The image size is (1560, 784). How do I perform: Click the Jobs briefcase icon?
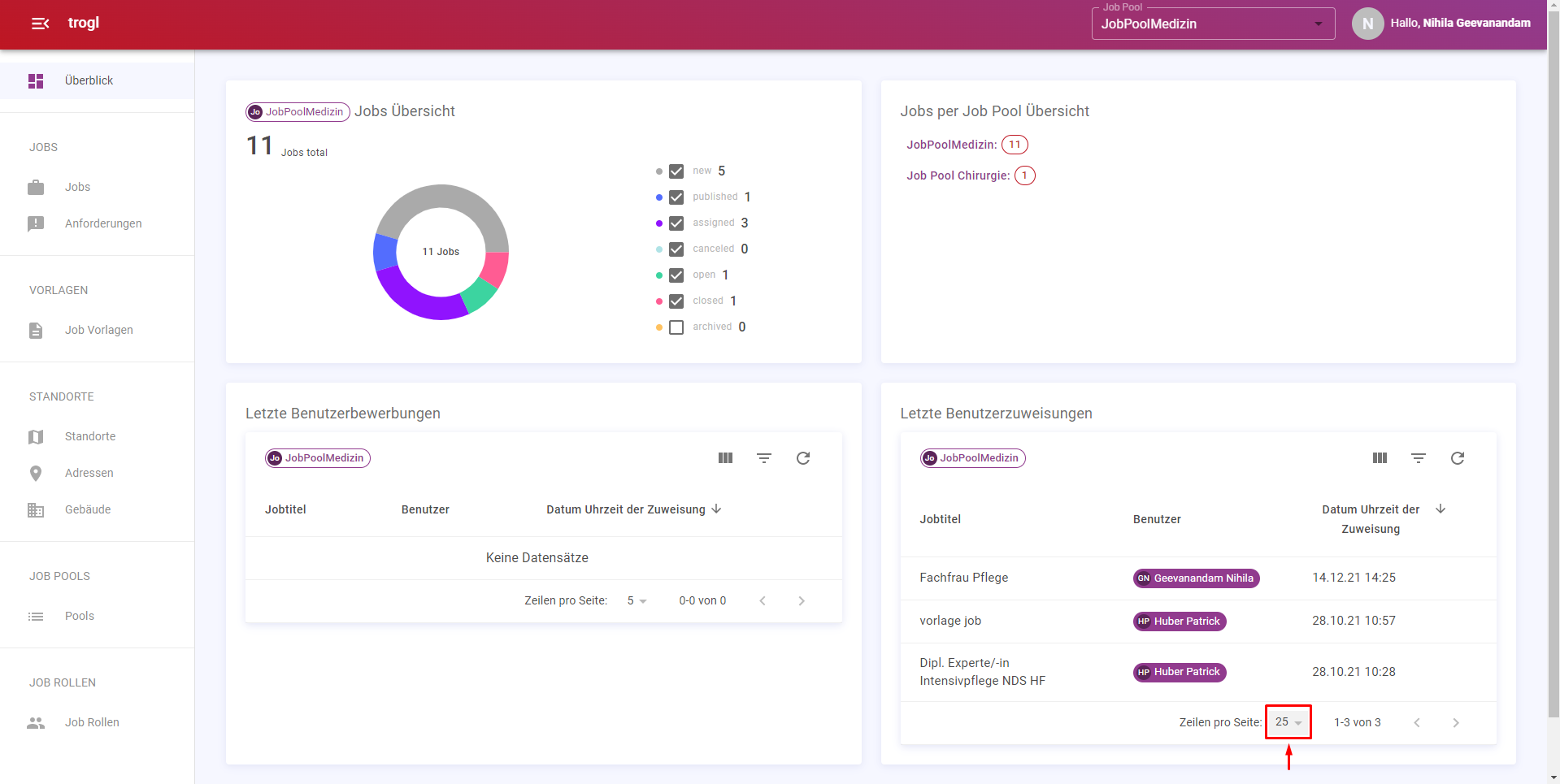coord(36,187)
